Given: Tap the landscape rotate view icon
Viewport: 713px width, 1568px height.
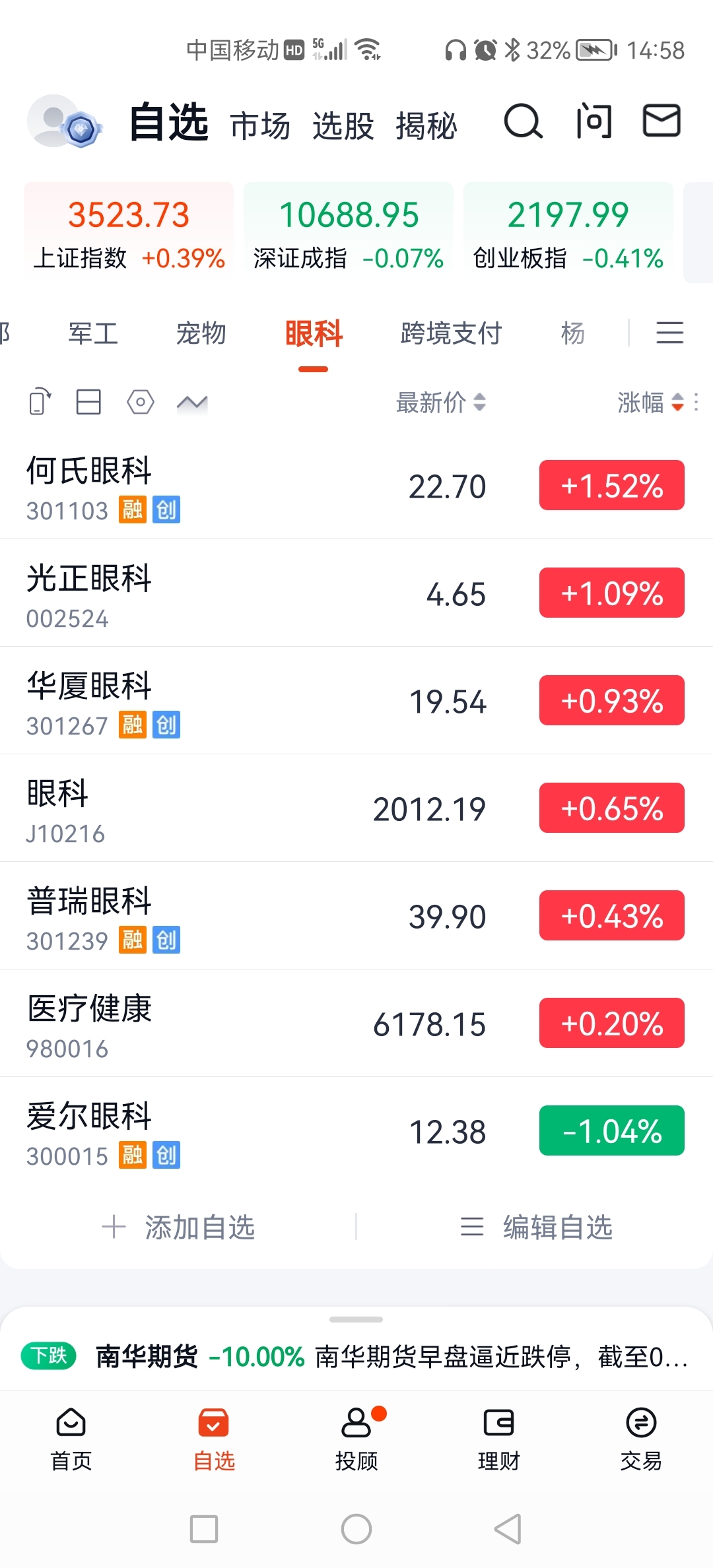Looking at the screenshot, I should click(x=40, y=402).
